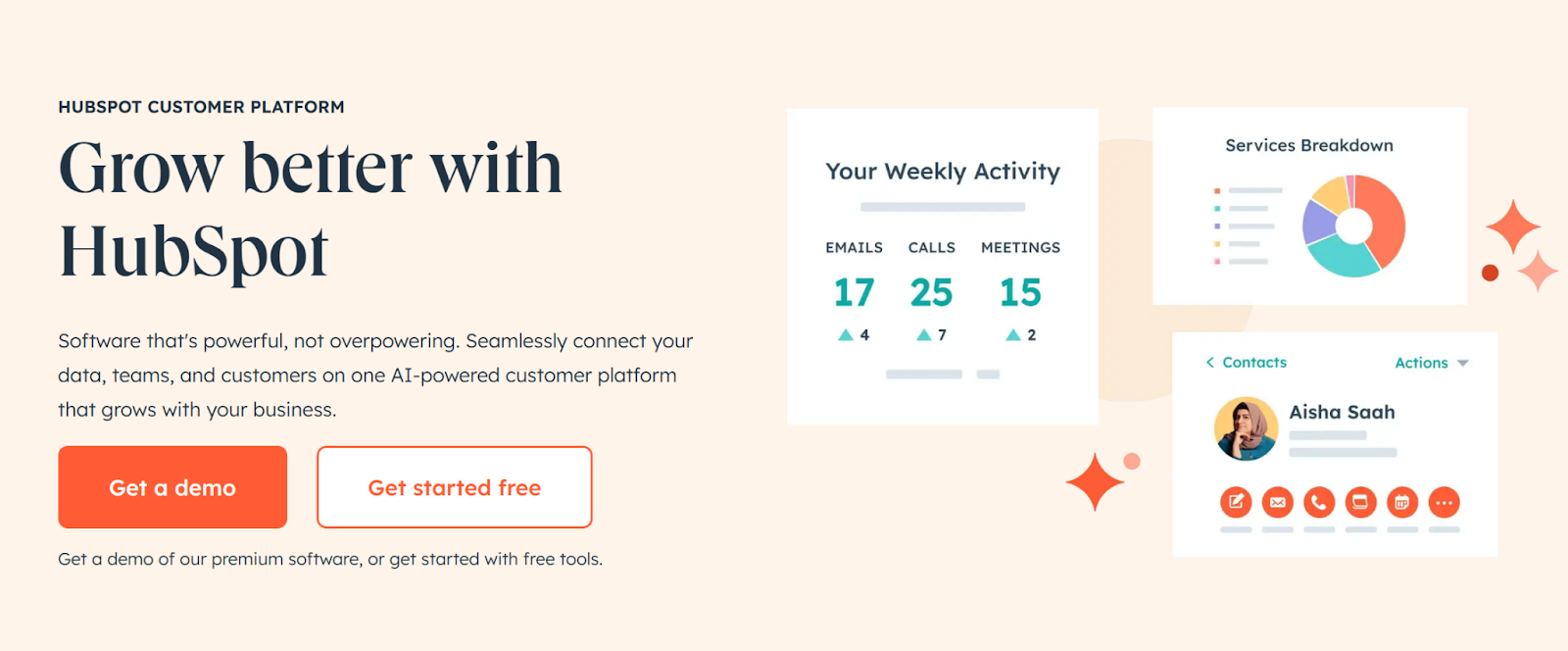Click the laptop screen icon on contact card
The image size is (1568, 651).
(x=1360, y=502)
